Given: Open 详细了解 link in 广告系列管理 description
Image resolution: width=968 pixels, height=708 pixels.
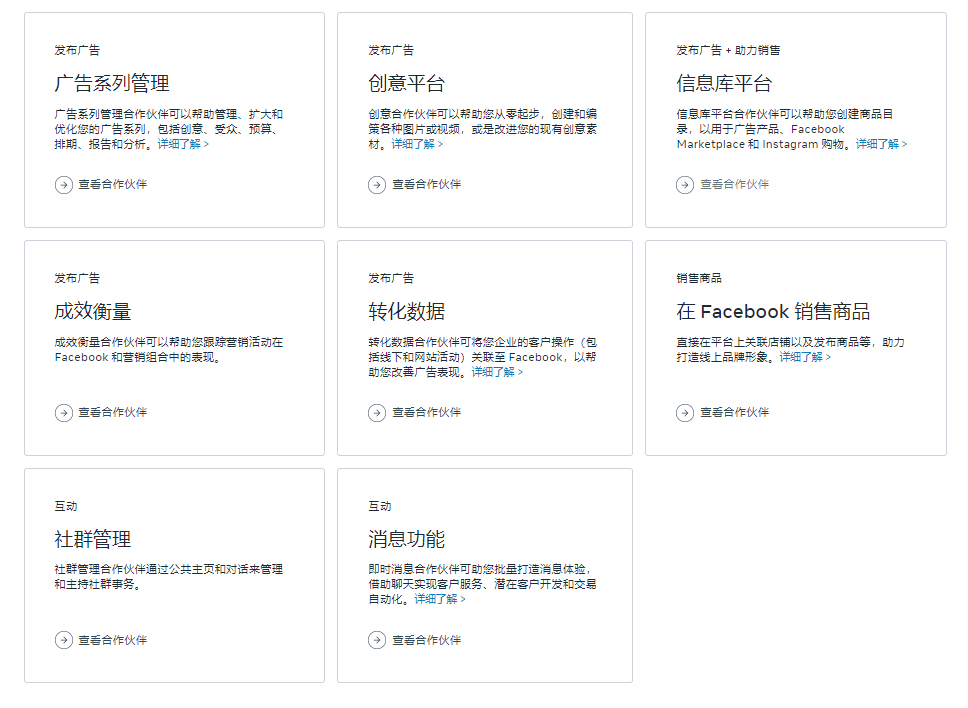Looking at the screenshot, I should 183,144.
